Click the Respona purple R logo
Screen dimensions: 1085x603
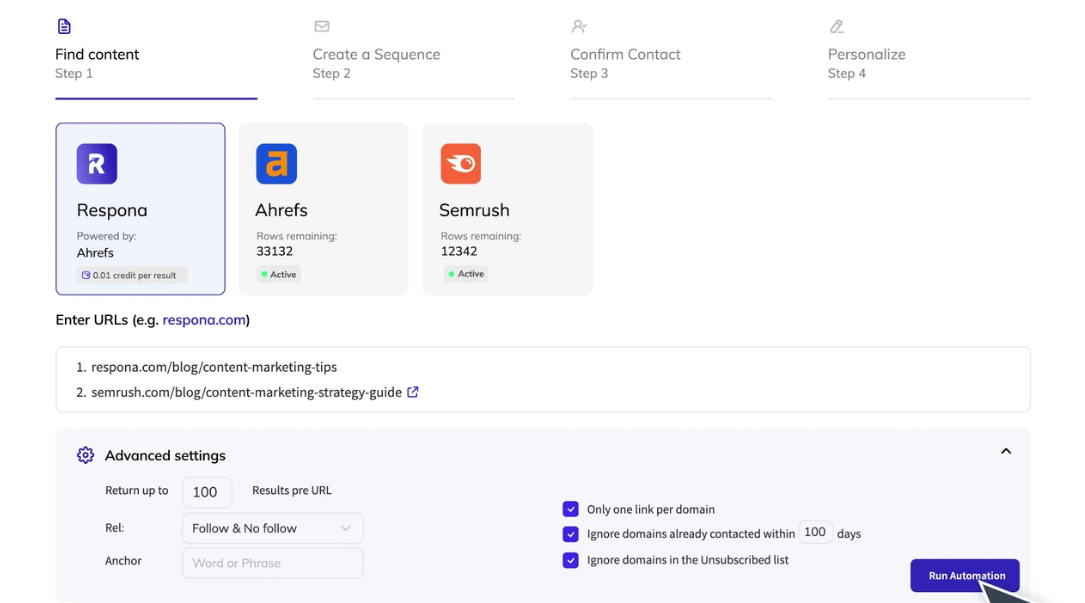click(x=97, y=163)
